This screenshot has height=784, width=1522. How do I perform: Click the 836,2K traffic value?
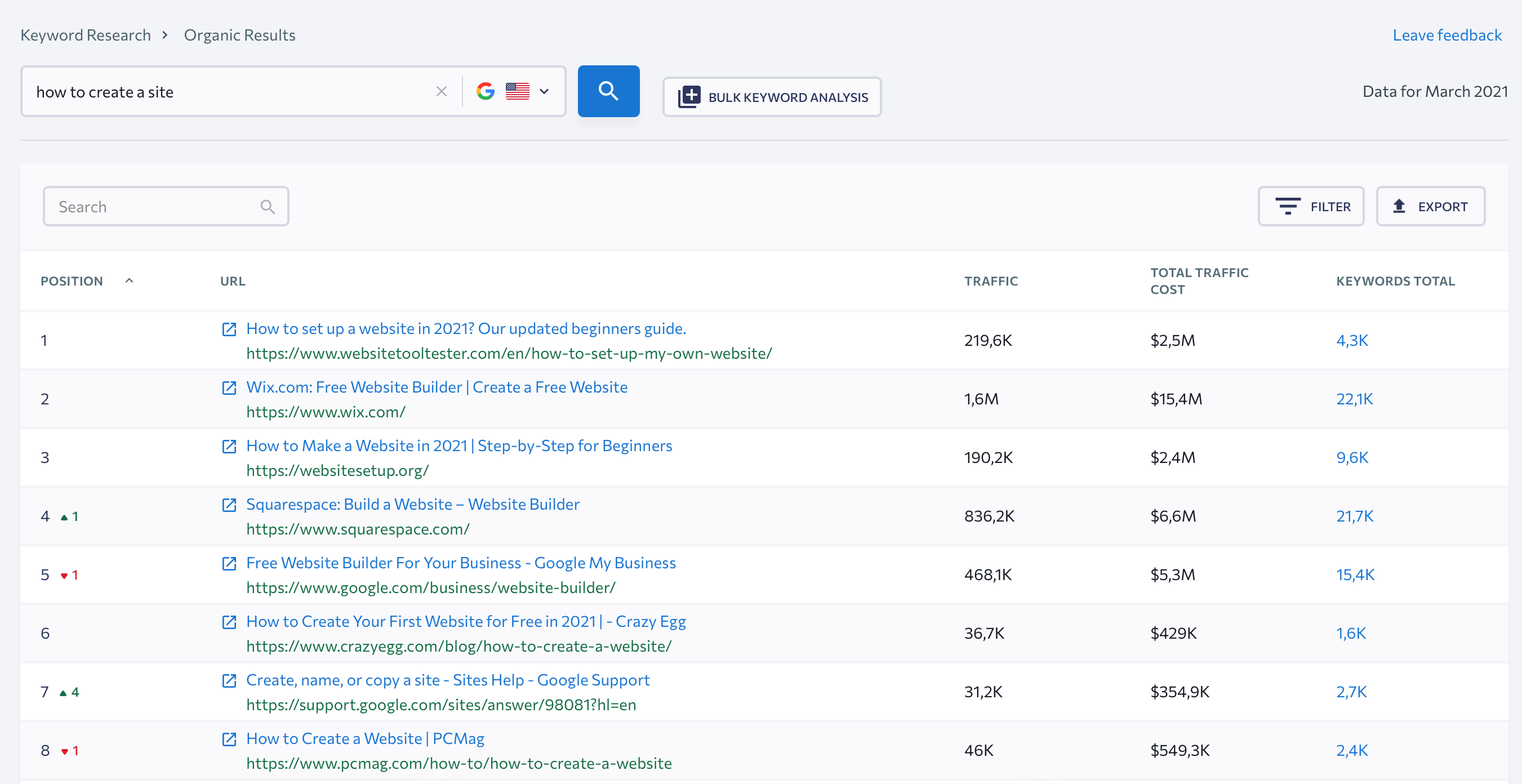989,516
